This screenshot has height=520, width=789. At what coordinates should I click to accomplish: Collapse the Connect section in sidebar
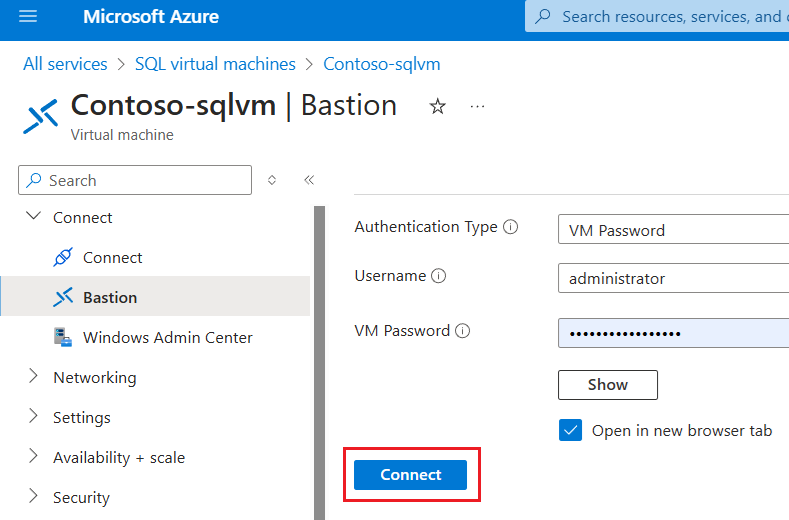[33, 217]
